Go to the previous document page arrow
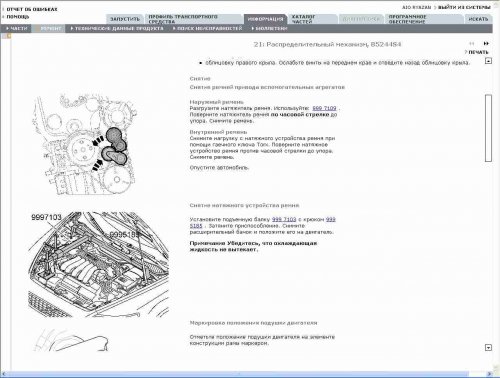The height and width of the screenshot is (378, 500). click(x=472, y=43)
